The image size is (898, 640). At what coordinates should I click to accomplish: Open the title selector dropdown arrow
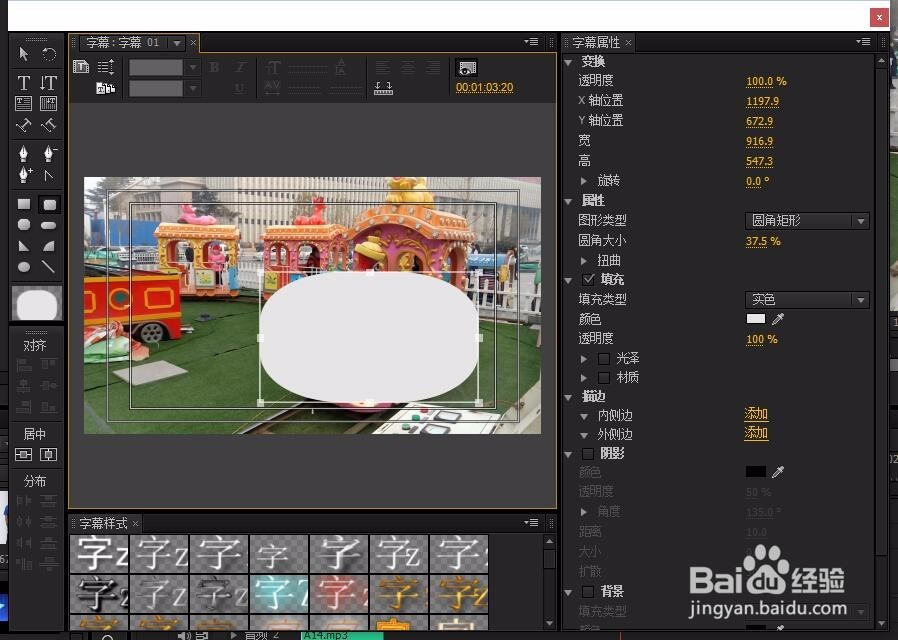[x=177, y=43]
